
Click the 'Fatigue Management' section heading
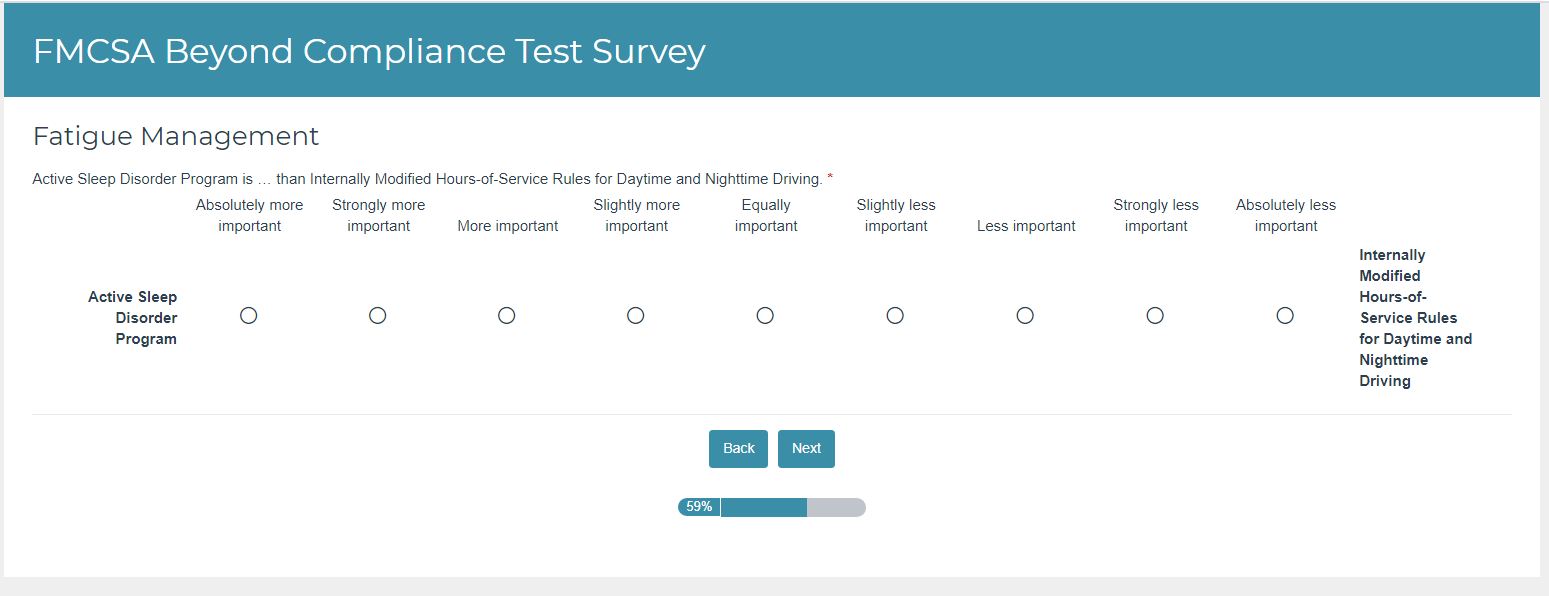point(176,136)
